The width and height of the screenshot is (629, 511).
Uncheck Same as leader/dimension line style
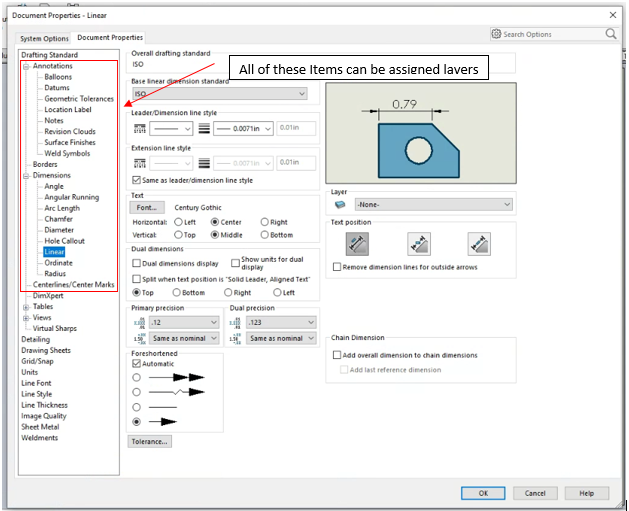click(x=137, y=180)
